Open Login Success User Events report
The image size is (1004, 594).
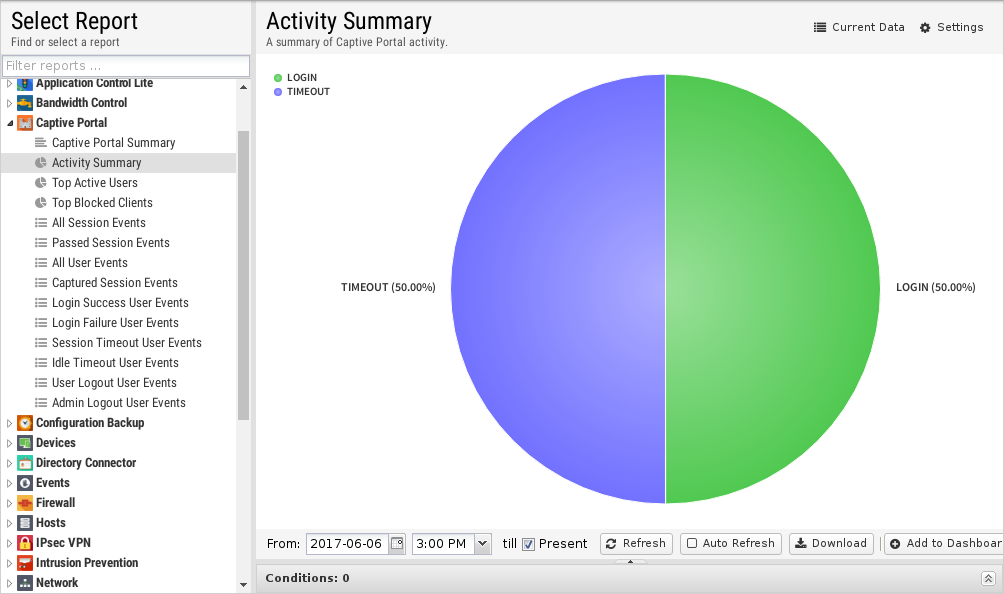point(120,303)
